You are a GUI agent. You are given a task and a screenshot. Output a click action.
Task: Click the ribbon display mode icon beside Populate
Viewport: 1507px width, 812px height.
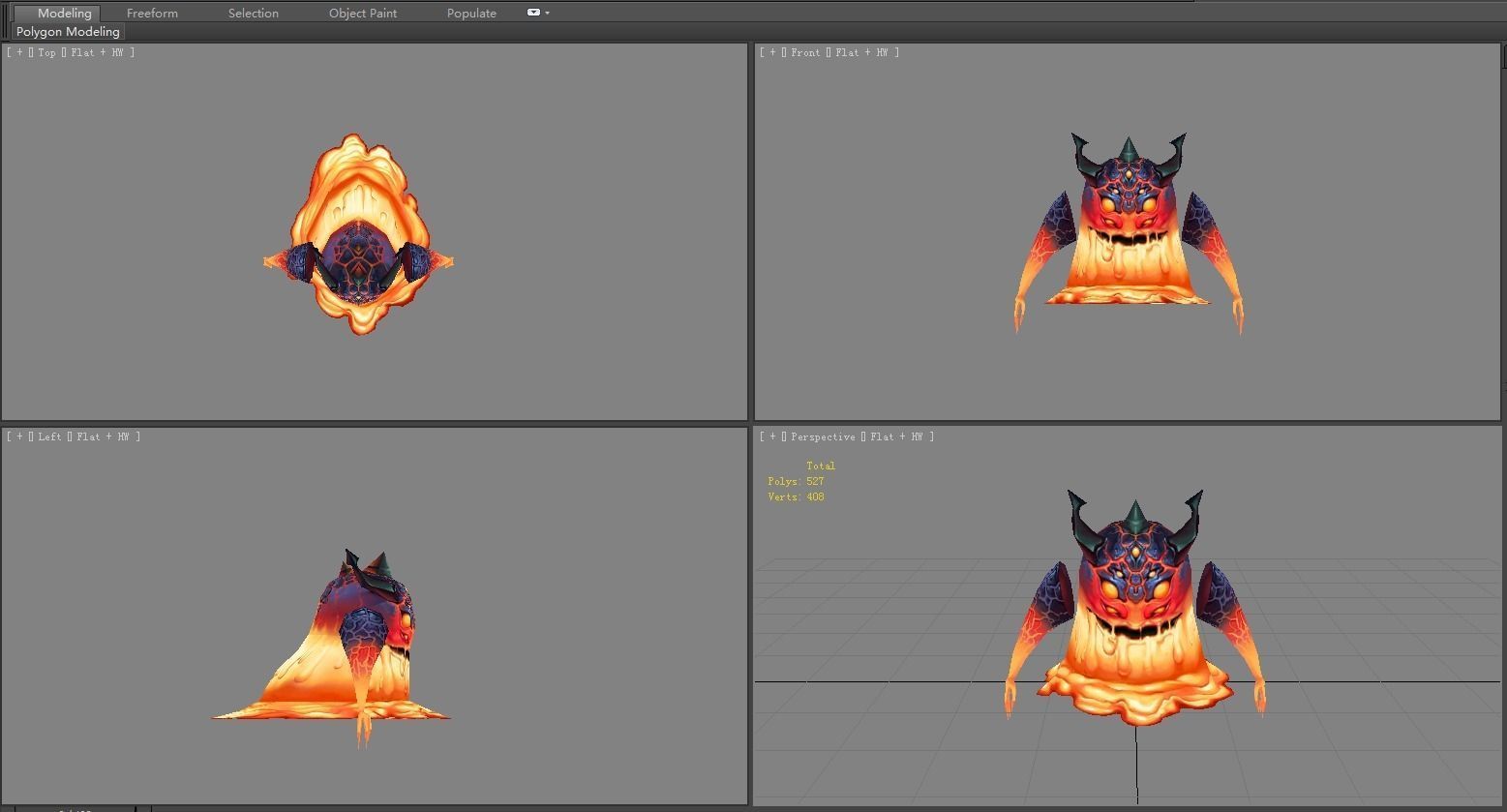click(531, 13)
